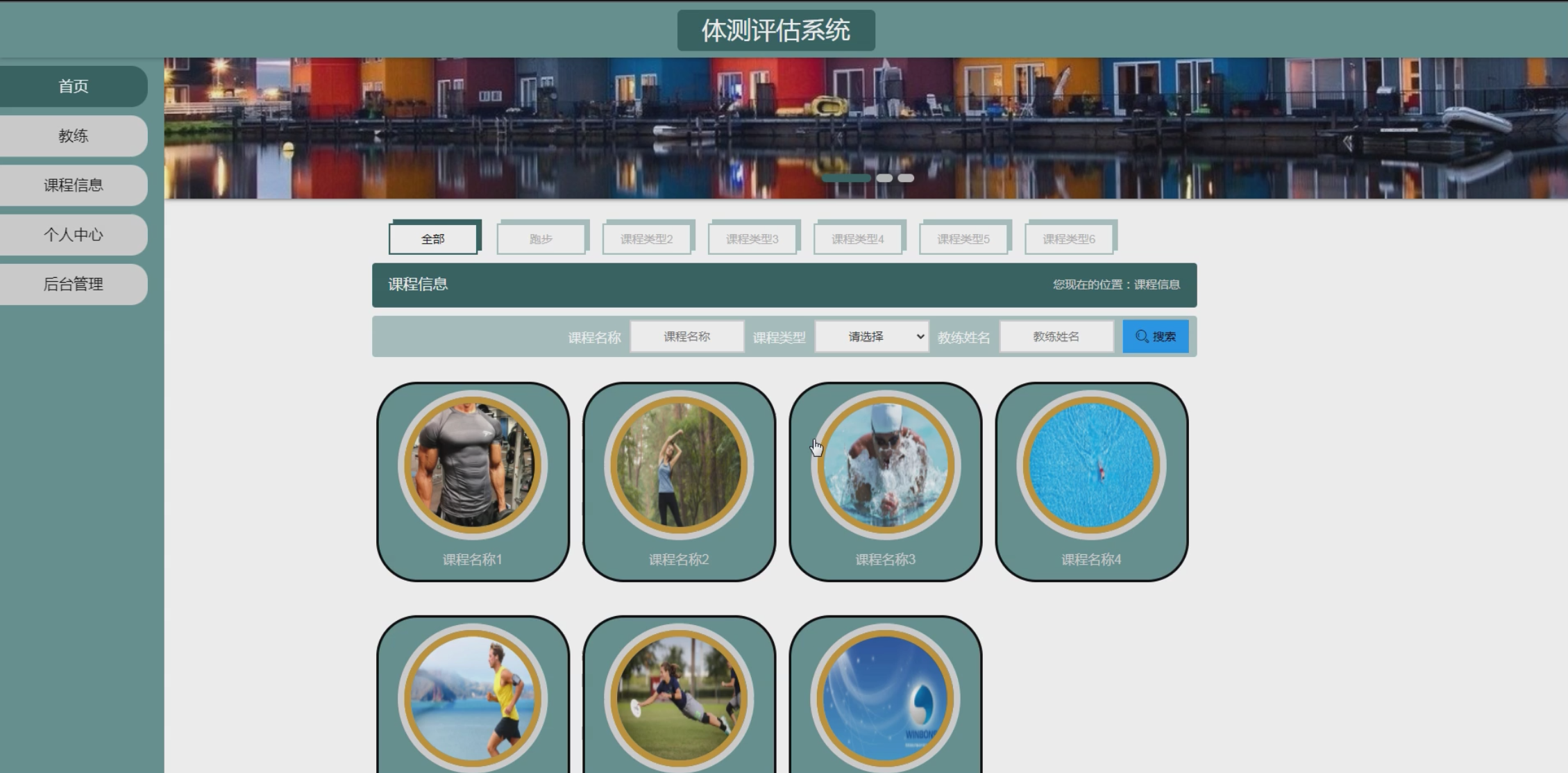Open the 课程名称1 muscular man thumbnail

click(473, 465)
